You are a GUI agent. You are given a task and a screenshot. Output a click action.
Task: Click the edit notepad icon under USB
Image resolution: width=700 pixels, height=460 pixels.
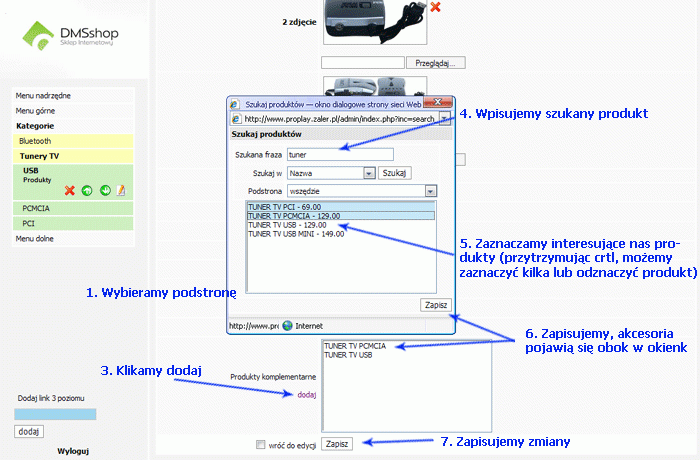121,191
